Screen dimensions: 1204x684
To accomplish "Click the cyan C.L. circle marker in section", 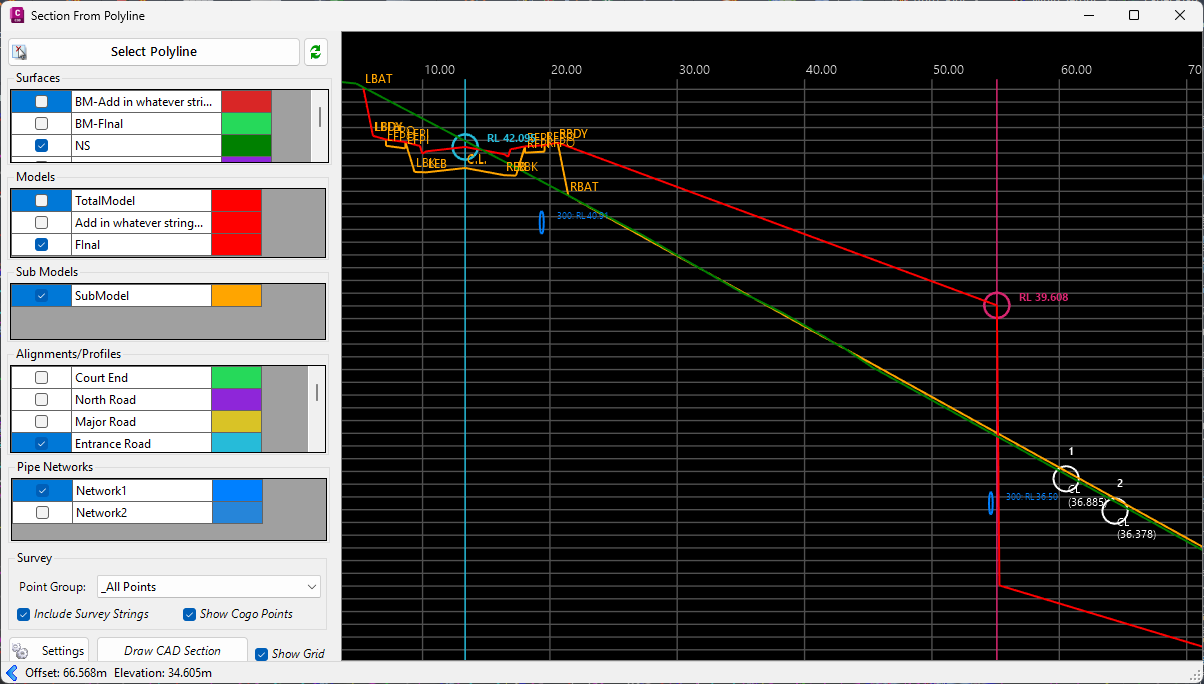I will [465, 147].
